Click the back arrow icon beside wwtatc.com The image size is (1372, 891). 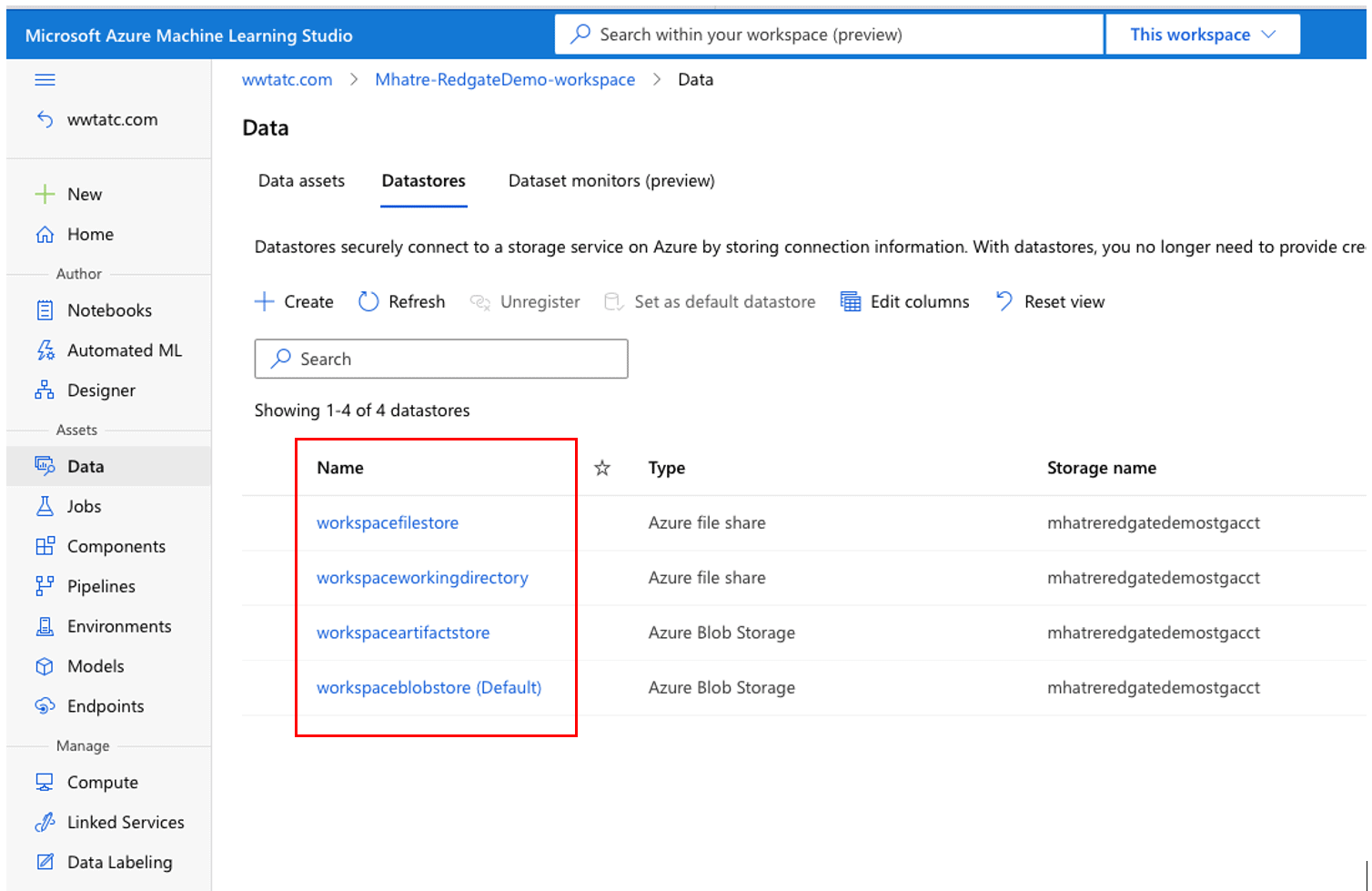point(45,119)
